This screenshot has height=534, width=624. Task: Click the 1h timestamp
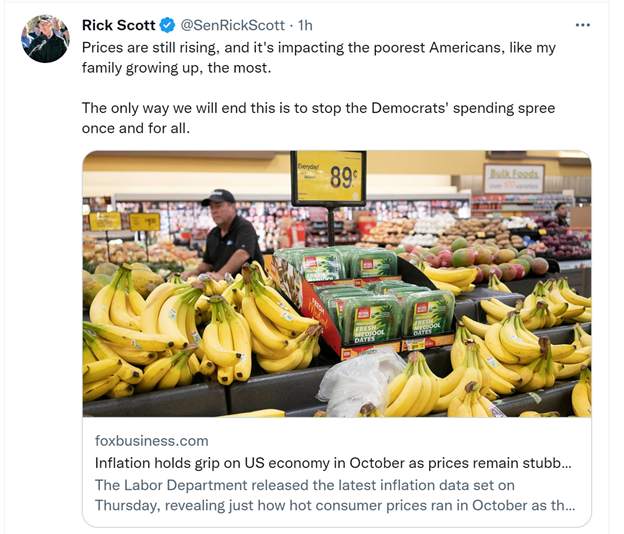(x=306, y=25)
